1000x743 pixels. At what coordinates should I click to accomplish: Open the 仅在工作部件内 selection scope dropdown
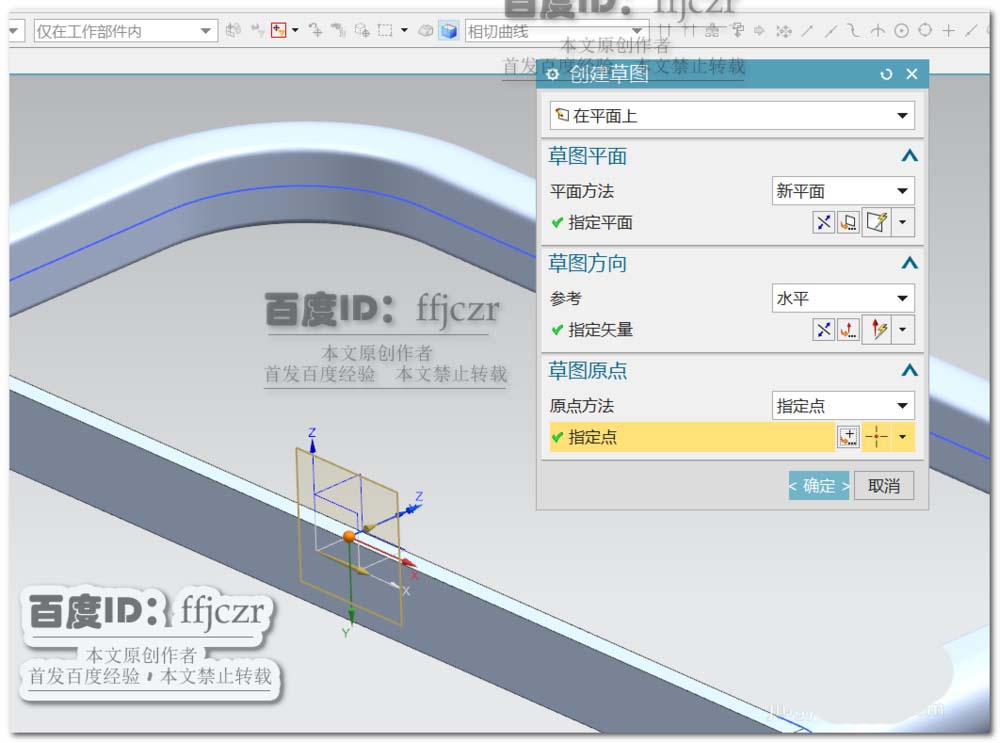tap(126, 31)
